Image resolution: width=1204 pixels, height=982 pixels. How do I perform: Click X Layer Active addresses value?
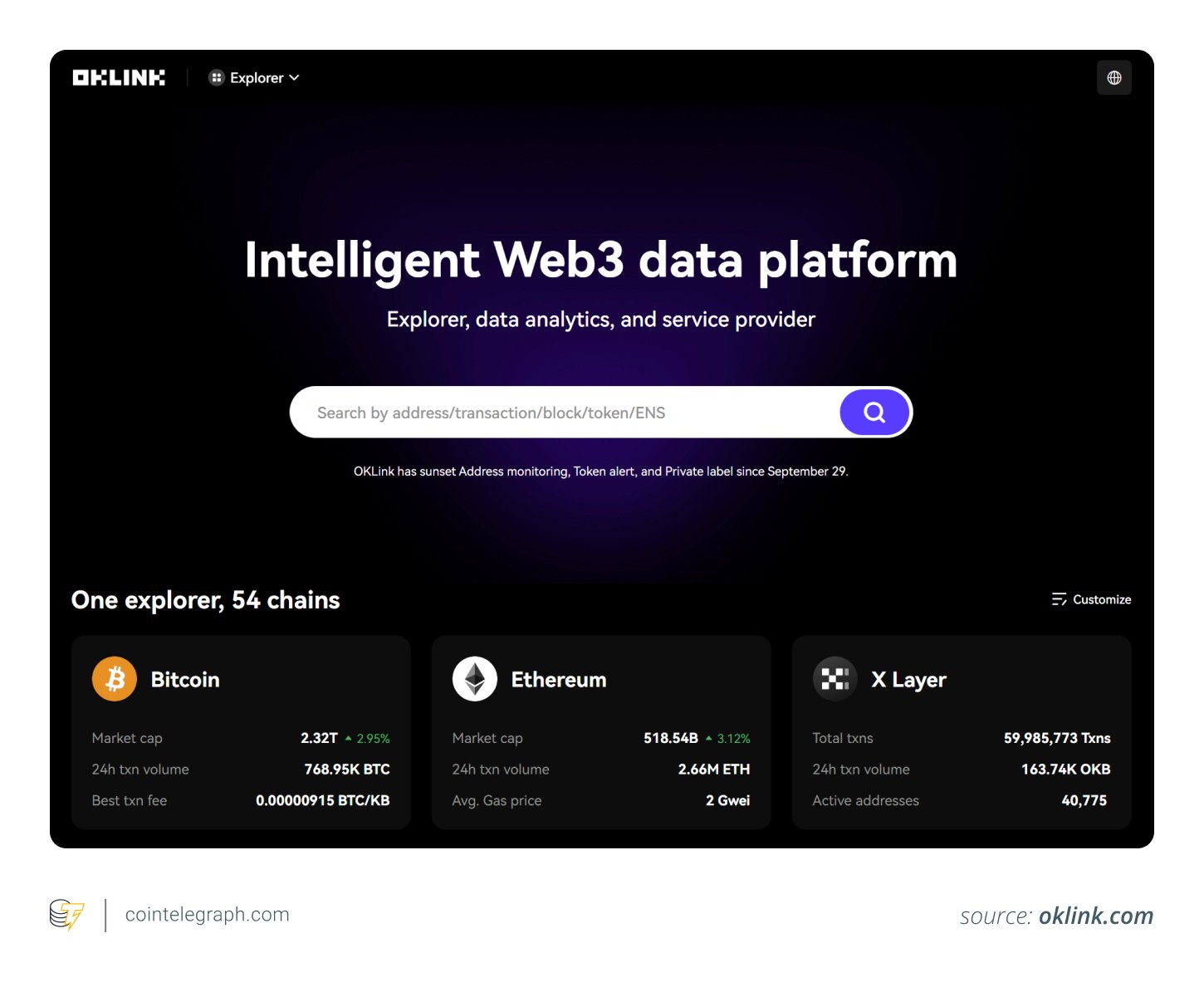coord(1084,800)
